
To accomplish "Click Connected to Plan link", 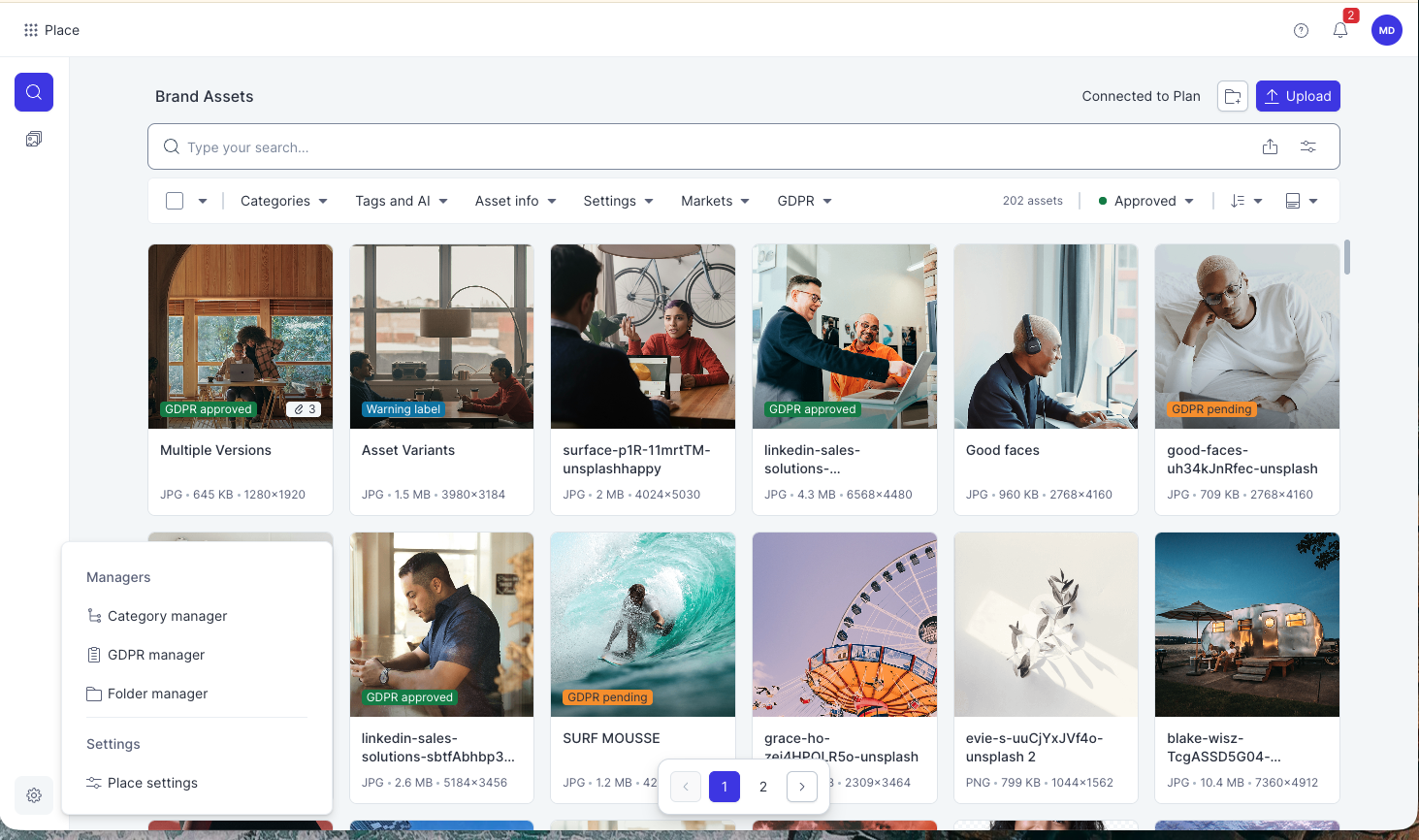I will coord(1142,96).
